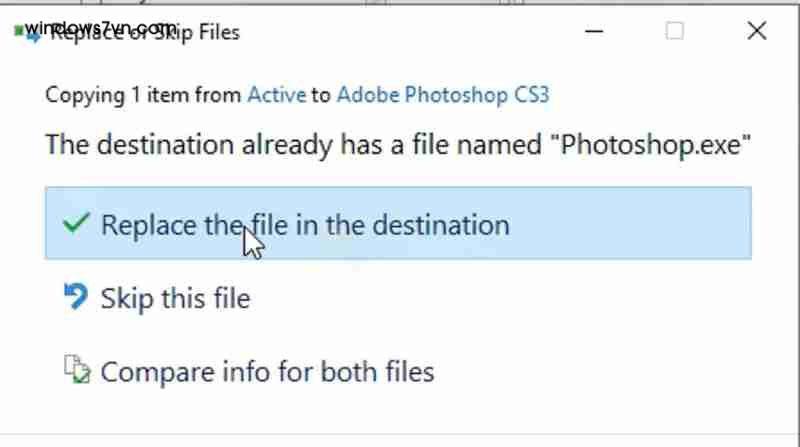Select "Skip this file" option
This screenshot has width=800, height=447.
175,298
